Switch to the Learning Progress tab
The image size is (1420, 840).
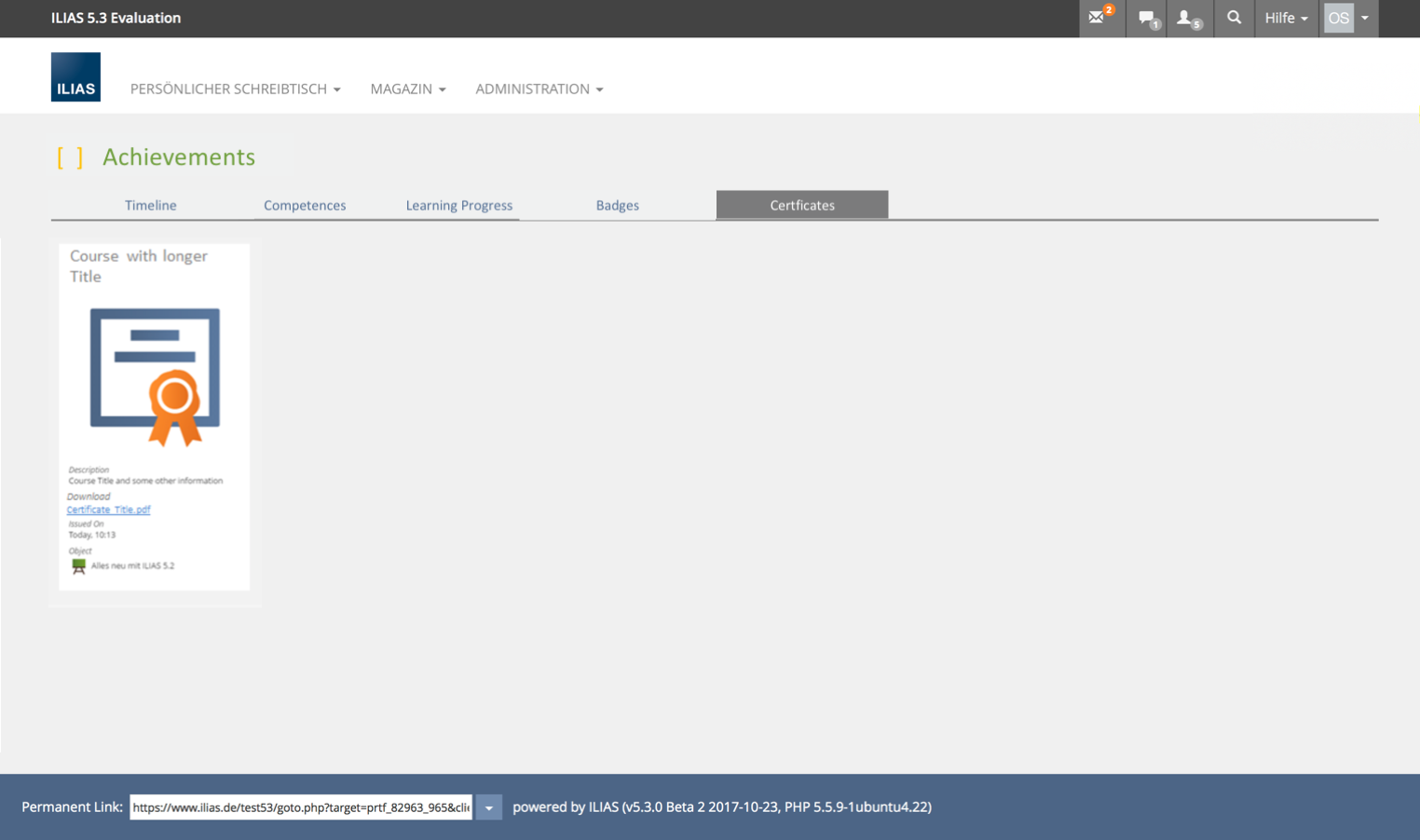click(x=459, y=205)
